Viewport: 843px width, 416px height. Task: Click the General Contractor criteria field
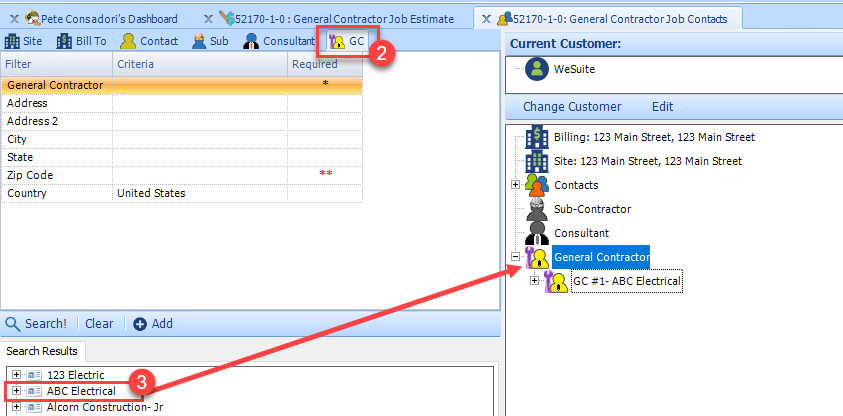pyautogui.click(x=200, y=85)
